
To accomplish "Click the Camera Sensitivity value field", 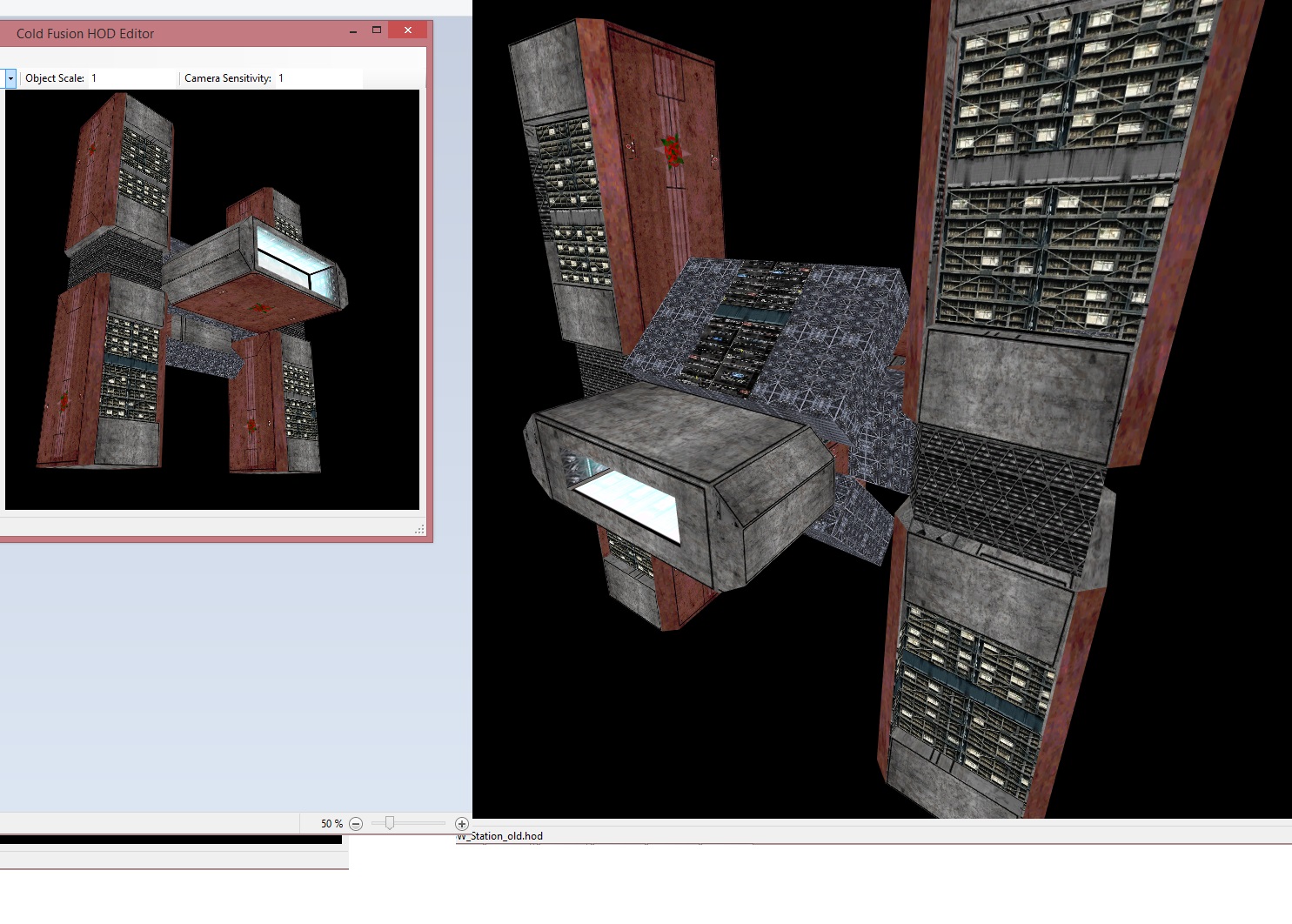I will point(318,78).
